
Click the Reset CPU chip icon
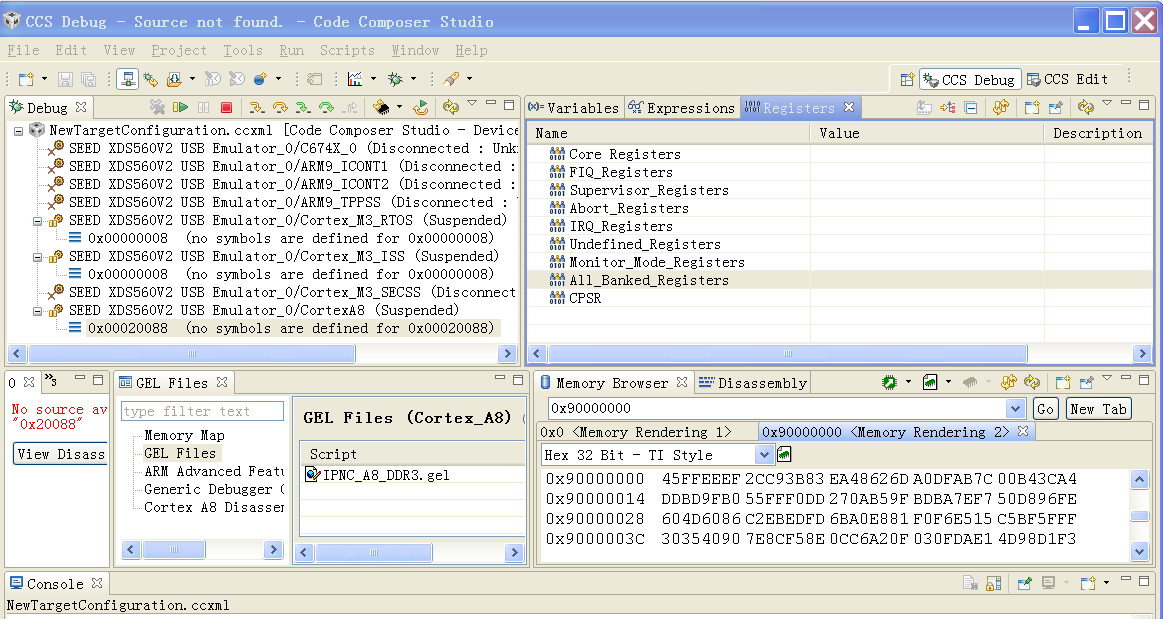pos(381,107)
